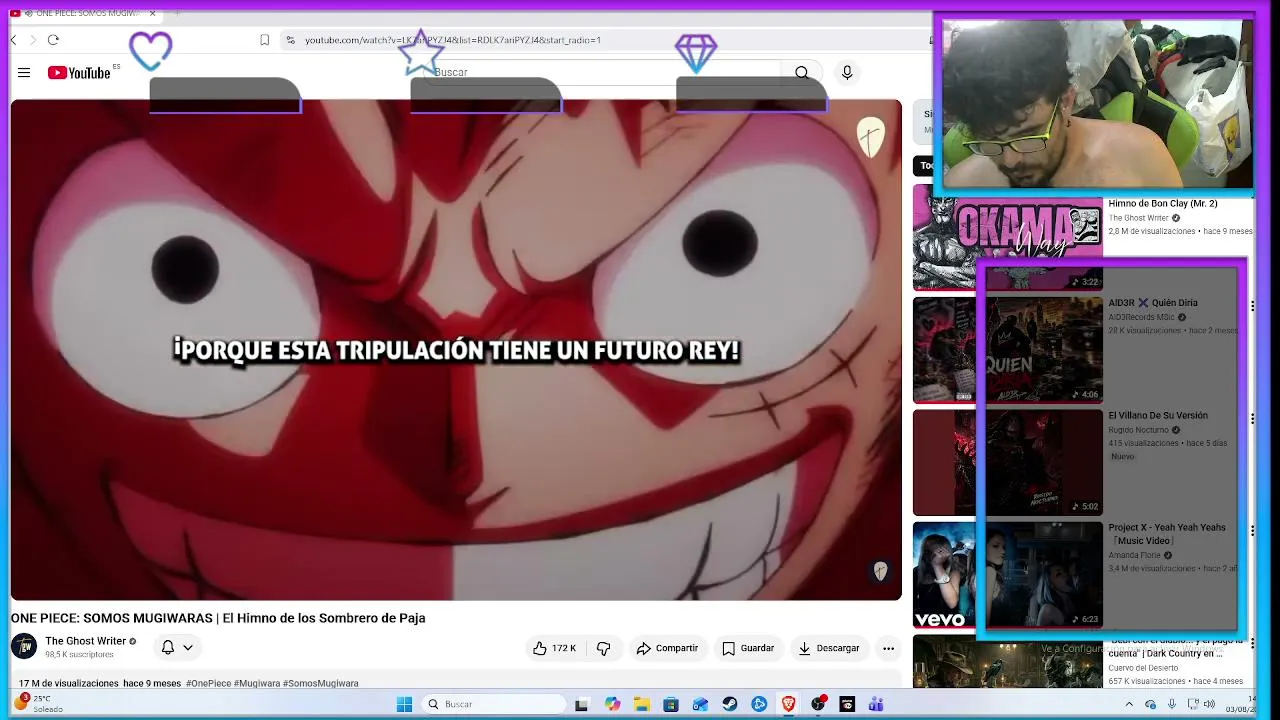The image size is (1280, 720).
Task: Click the video player to pause playback
Action: click(456, 350)
